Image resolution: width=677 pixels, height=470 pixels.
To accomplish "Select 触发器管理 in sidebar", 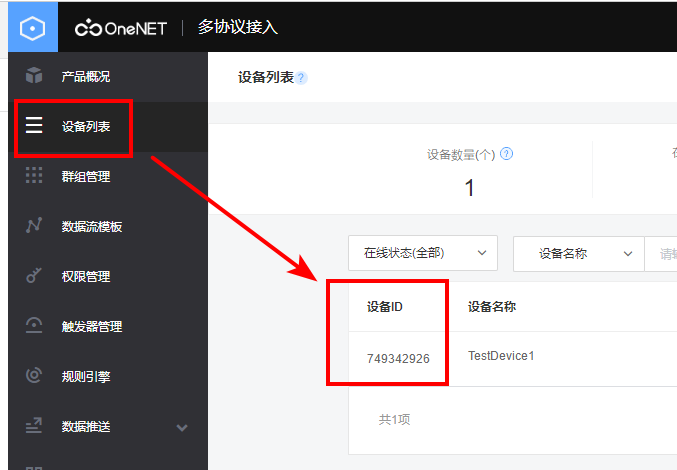I will coord(108,327).
